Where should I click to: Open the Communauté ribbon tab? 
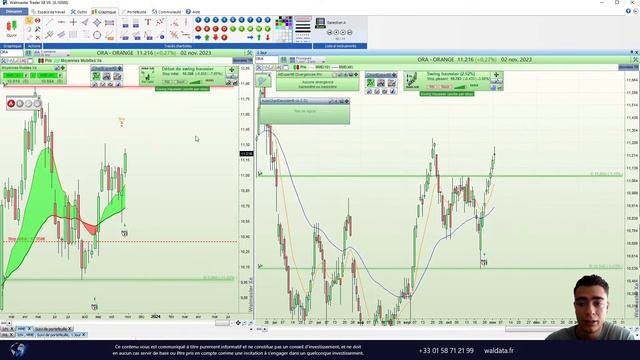(x=166, y=12)
